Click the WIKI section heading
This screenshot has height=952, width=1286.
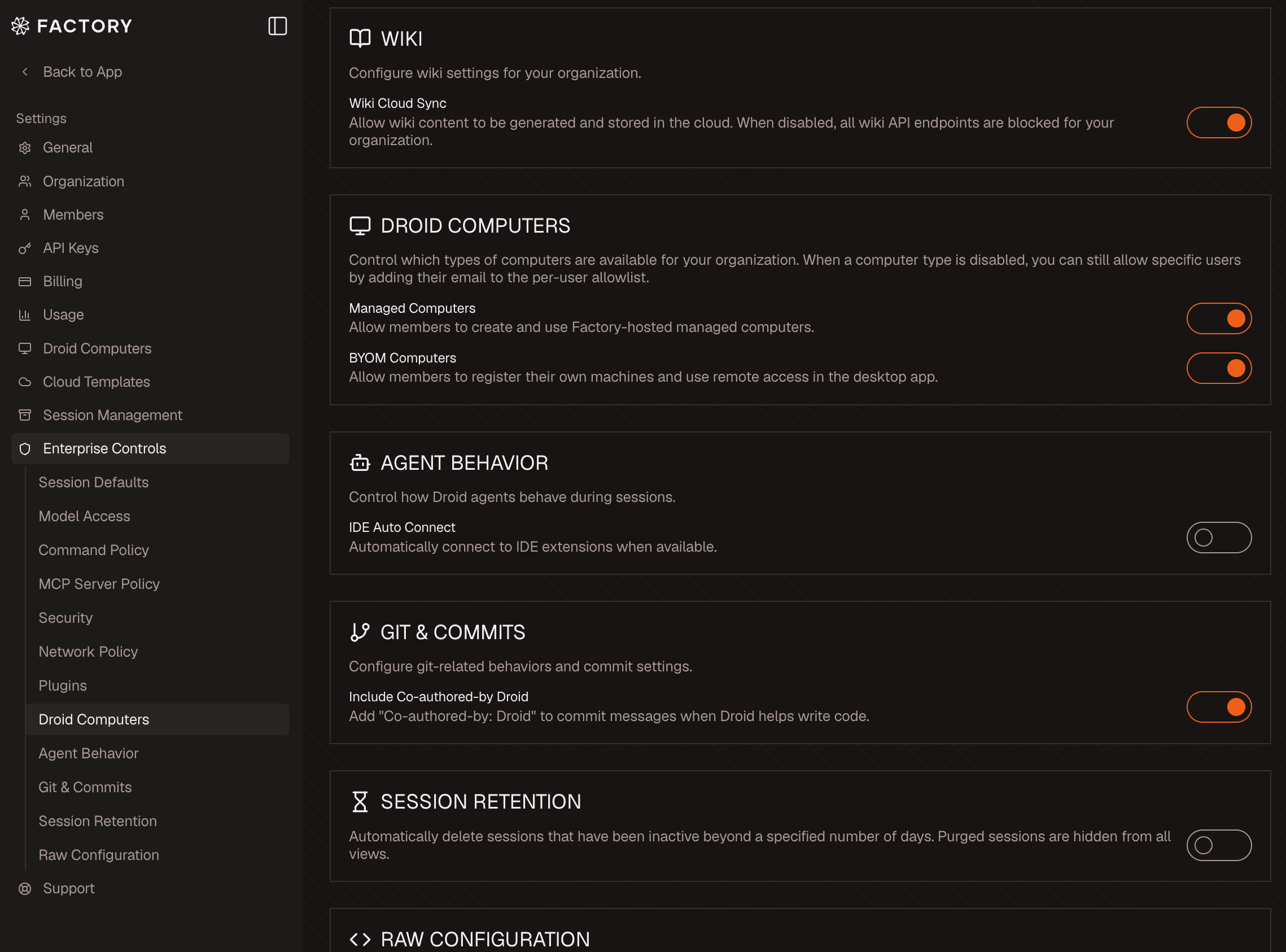pyautogui.click(x=401, y=38)
